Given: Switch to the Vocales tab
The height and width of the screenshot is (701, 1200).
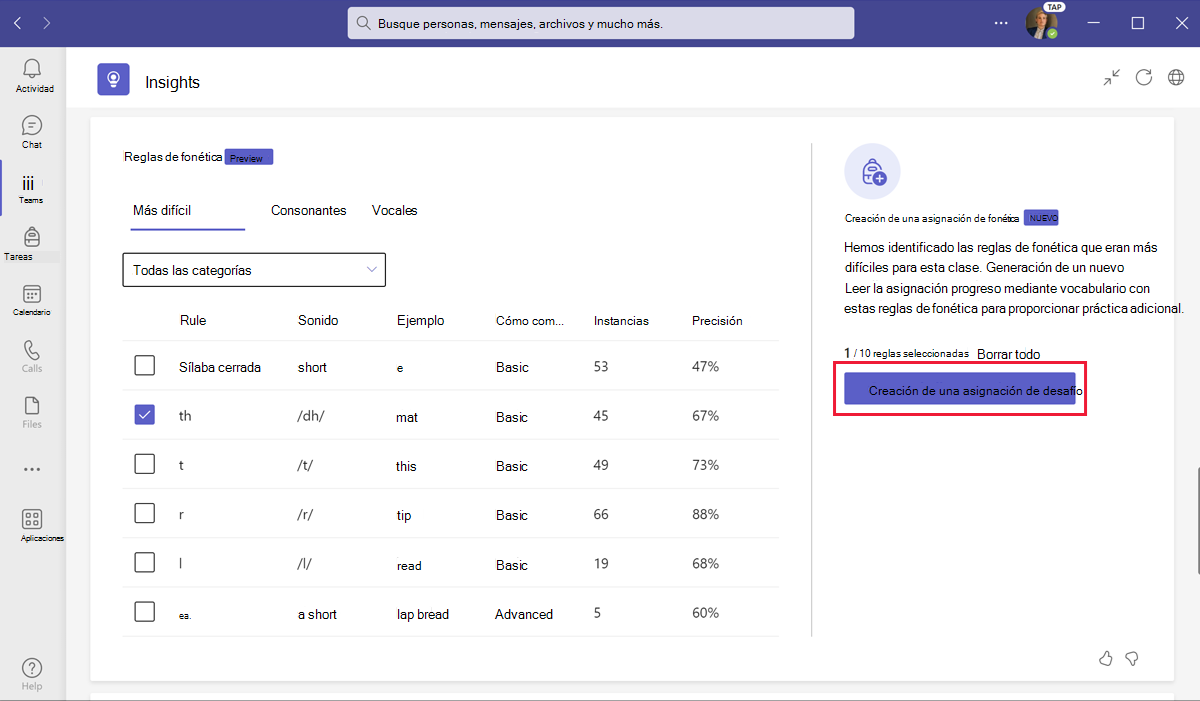Looking at the screenshot, I should tap(395, 210).
